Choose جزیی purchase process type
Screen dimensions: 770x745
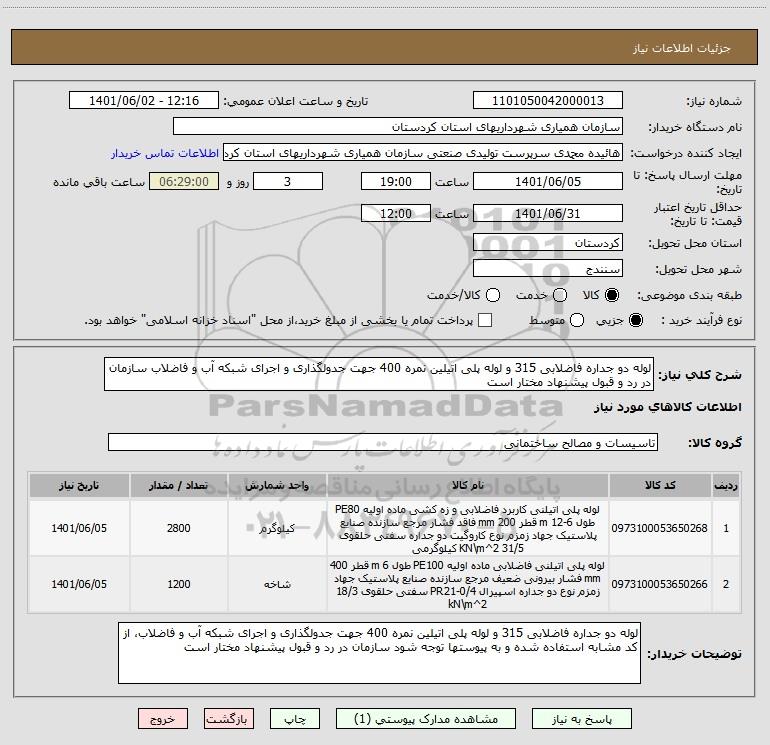[x=635, y=321]
